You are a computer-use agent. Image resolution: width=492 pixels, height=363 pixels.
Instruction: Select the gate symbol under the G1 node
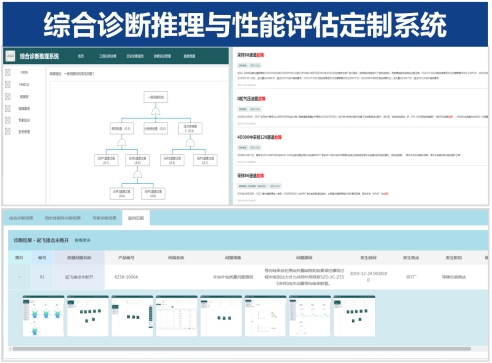(122, 143)
